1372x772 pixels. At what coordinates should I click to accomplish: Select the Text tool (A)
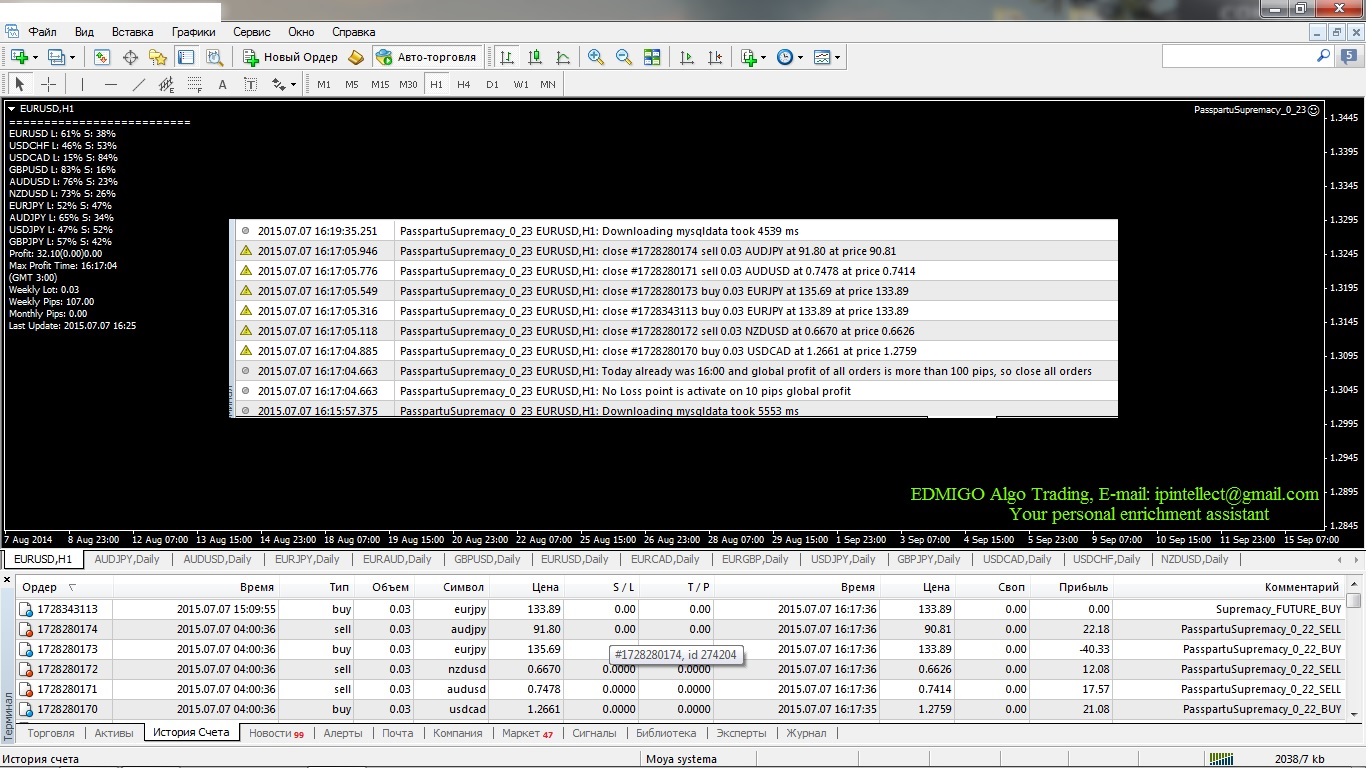[x=222, y=84]
